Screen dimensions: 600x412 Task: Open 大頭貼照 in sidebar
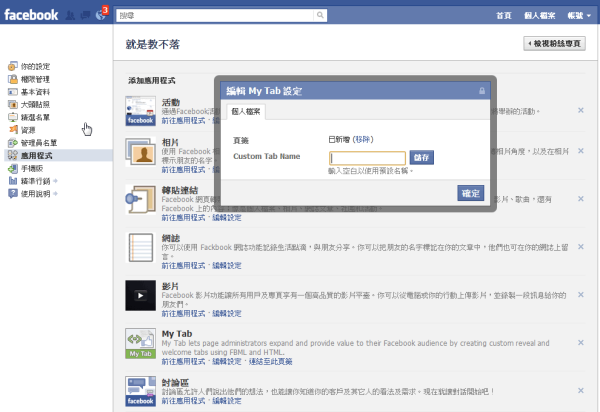(29, 104)
